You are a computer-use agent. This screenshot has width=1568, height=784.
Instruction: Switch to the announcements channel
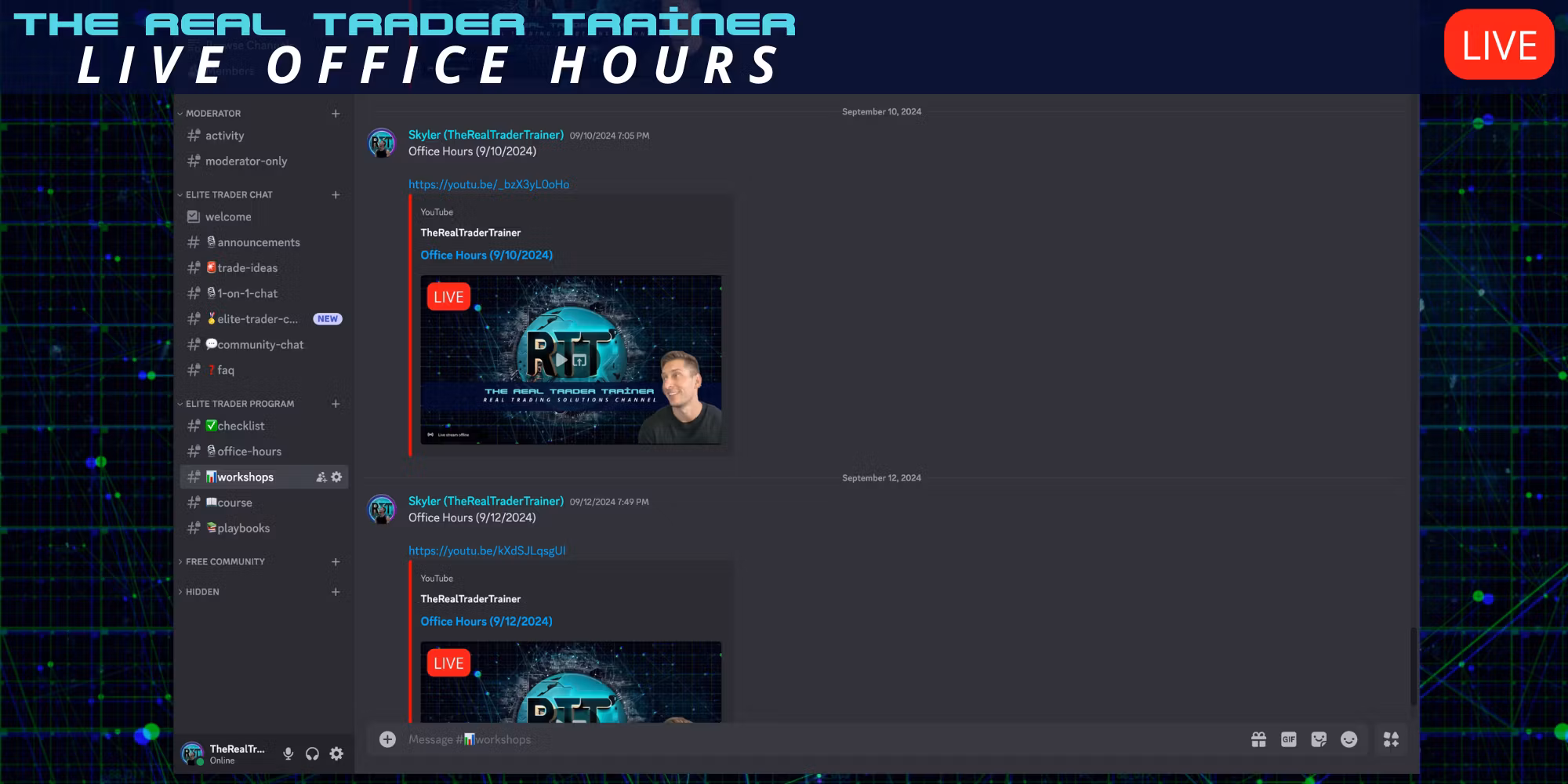258,241
